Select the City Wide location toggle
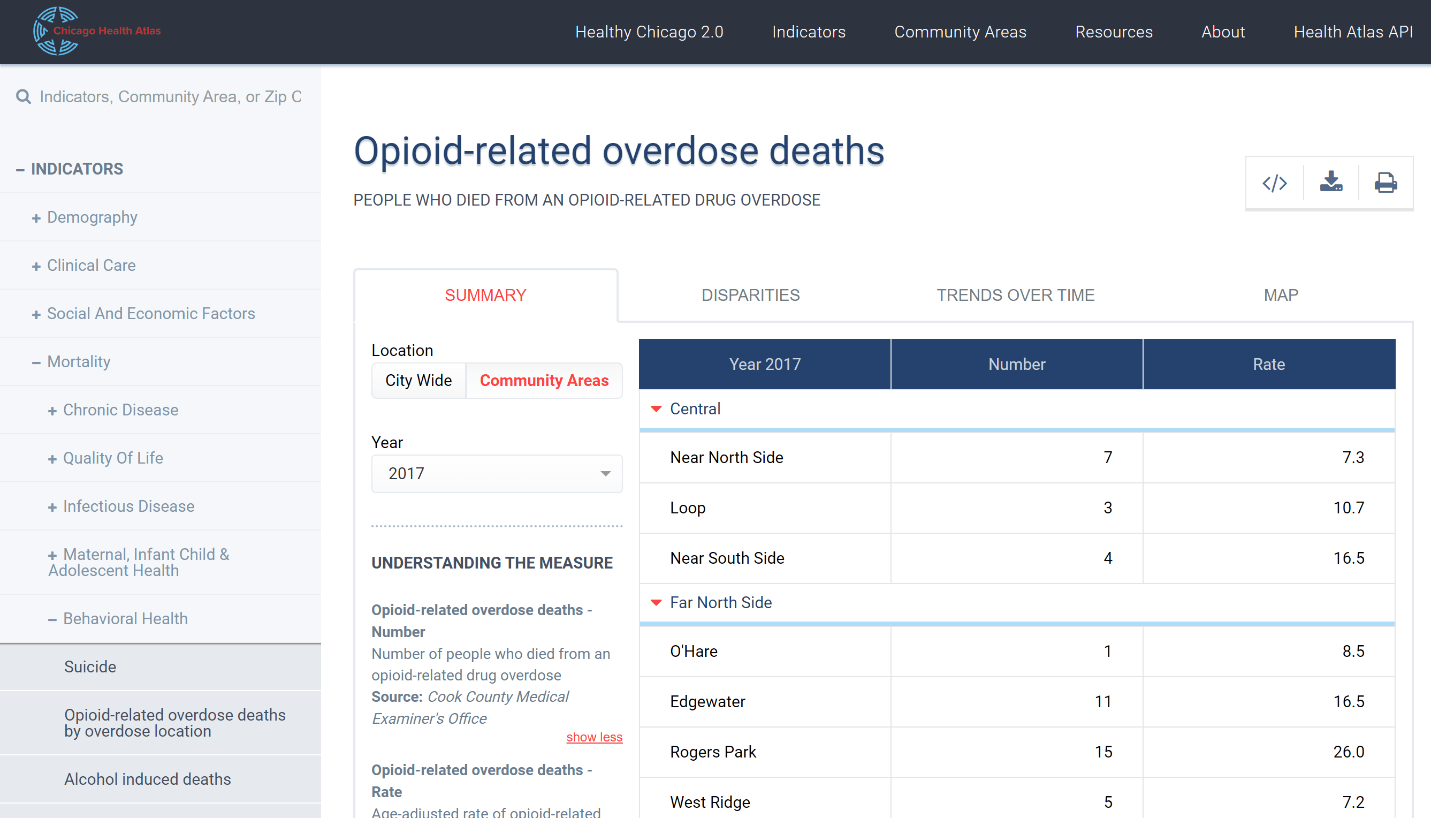 (419, 380)
